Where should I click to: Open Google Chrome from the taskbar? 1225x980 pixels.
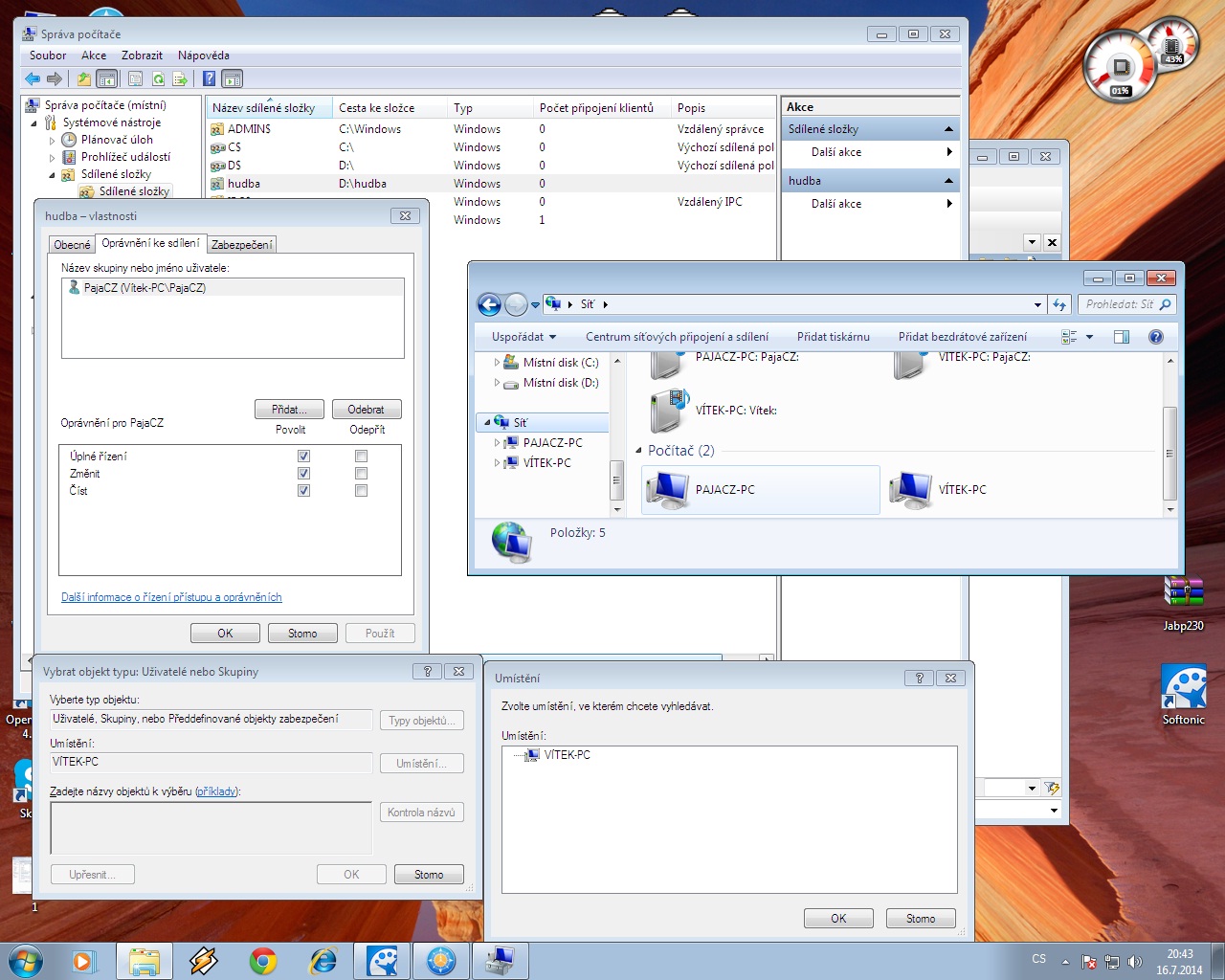tap(263, 961)
